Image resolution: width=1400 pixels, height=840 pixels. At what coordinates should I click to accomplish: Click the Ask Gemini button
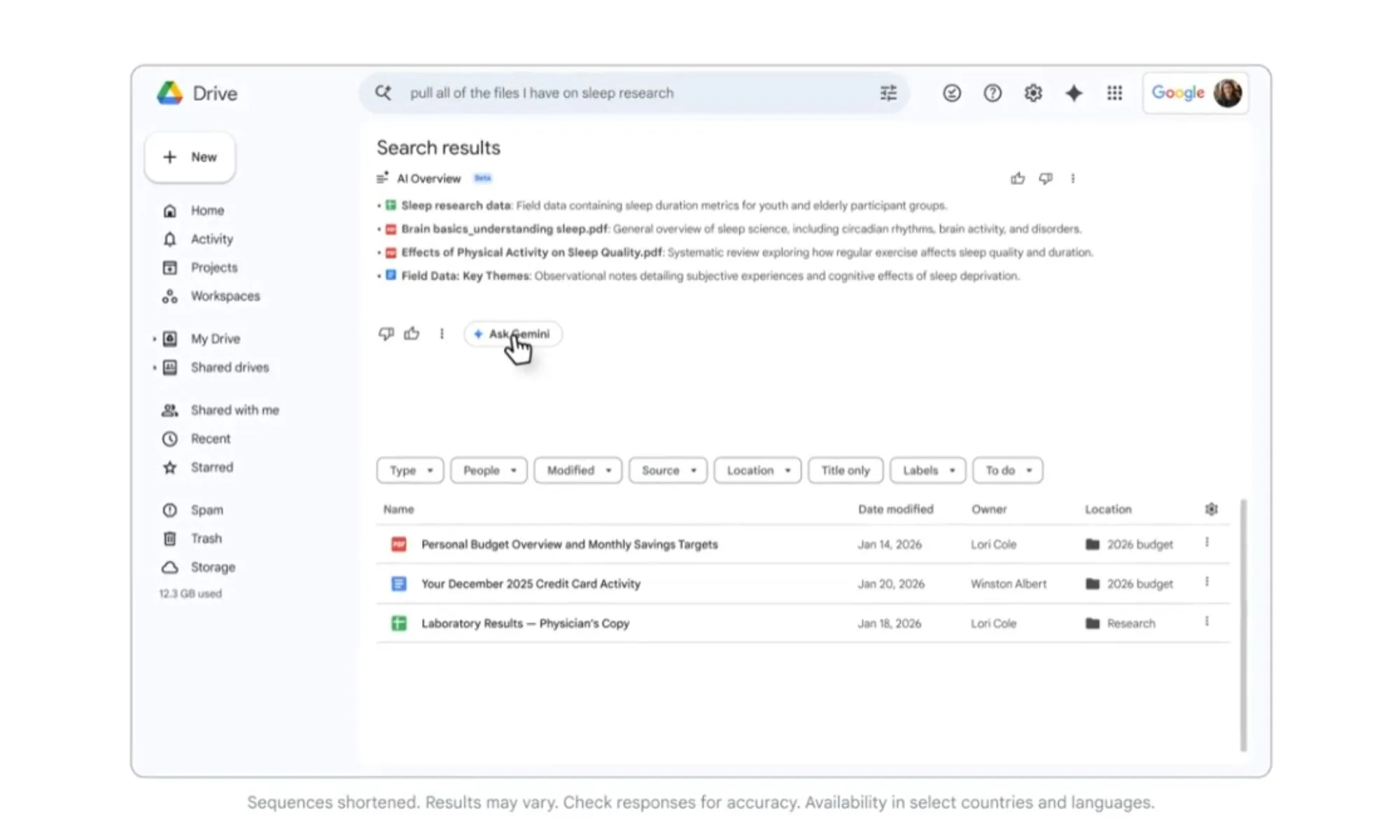(513, 334)
